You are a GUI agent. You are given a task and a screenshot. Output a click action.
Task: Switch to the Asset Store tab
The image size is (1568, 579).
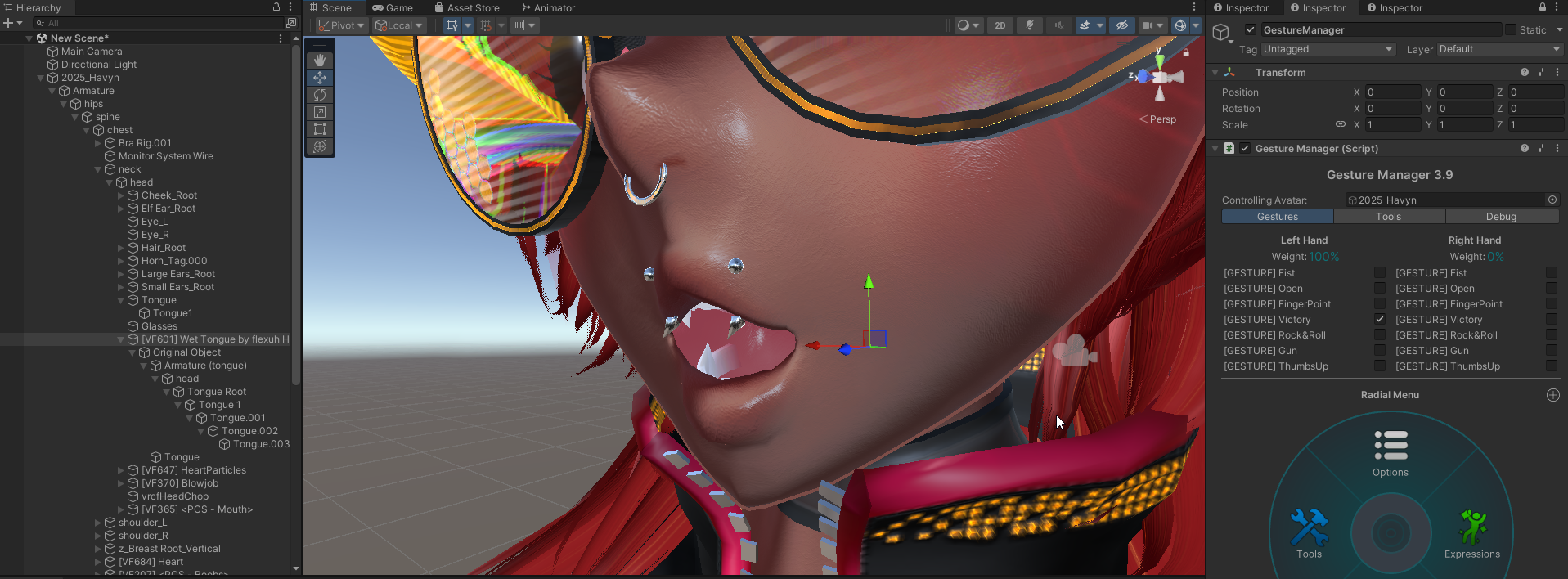click(x=467, y=7)
